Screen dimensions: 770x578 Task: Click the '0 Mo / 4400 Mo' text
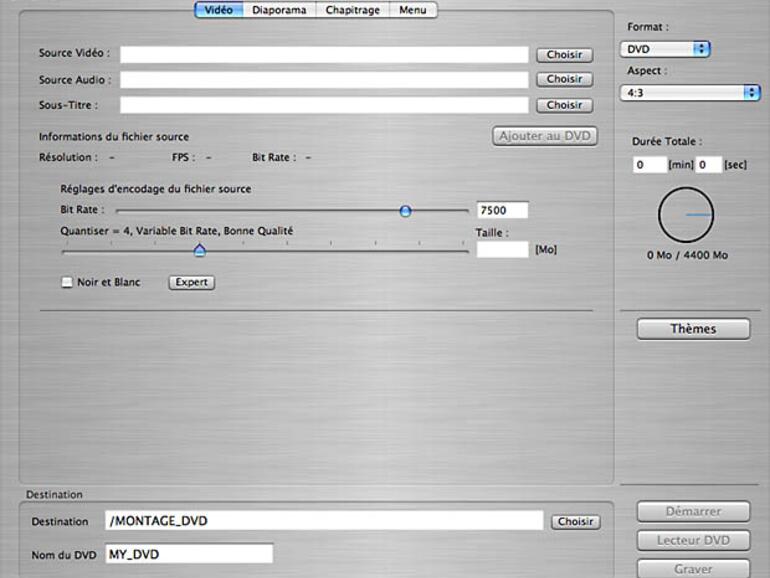(x=687, y=255)
